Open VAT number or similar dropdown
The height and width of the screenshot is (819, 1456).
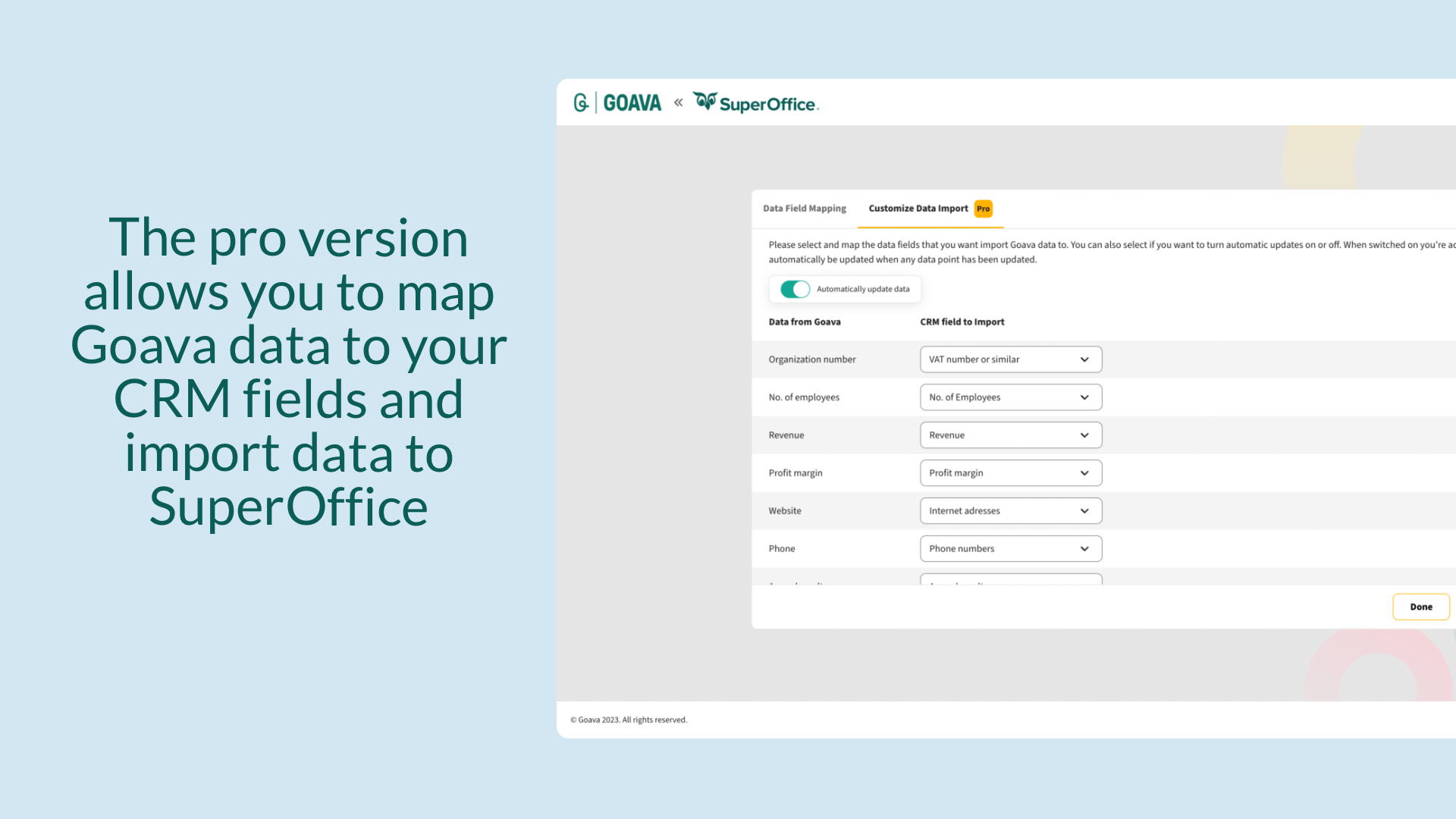[1011, 359]
